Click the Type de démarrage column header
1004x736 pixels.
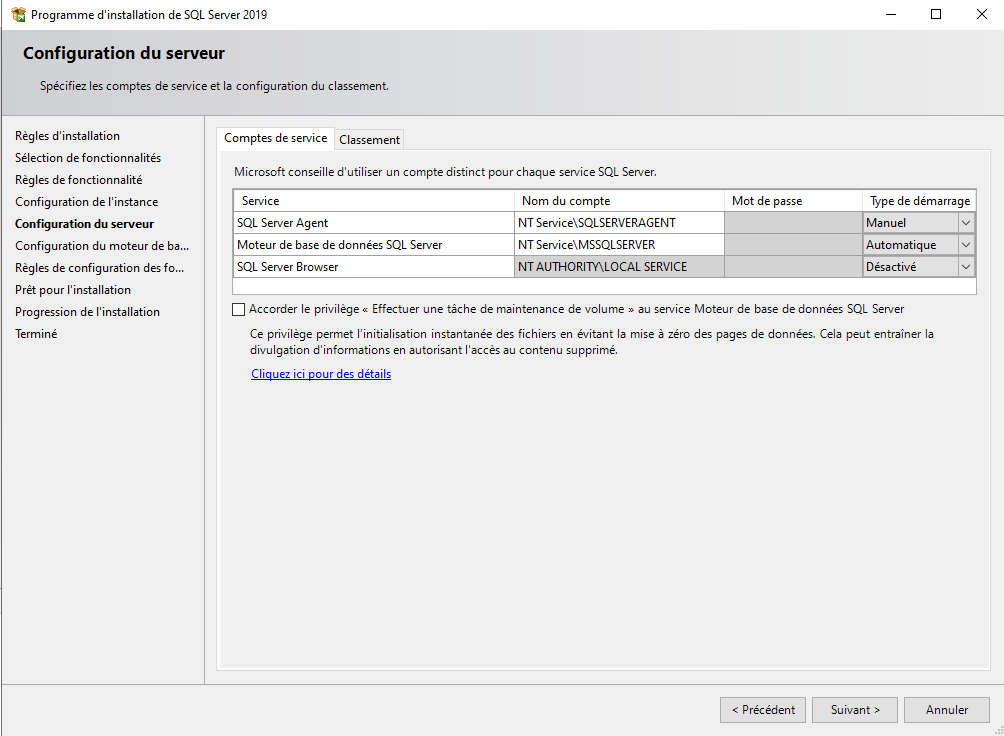[x=919, y=201]
